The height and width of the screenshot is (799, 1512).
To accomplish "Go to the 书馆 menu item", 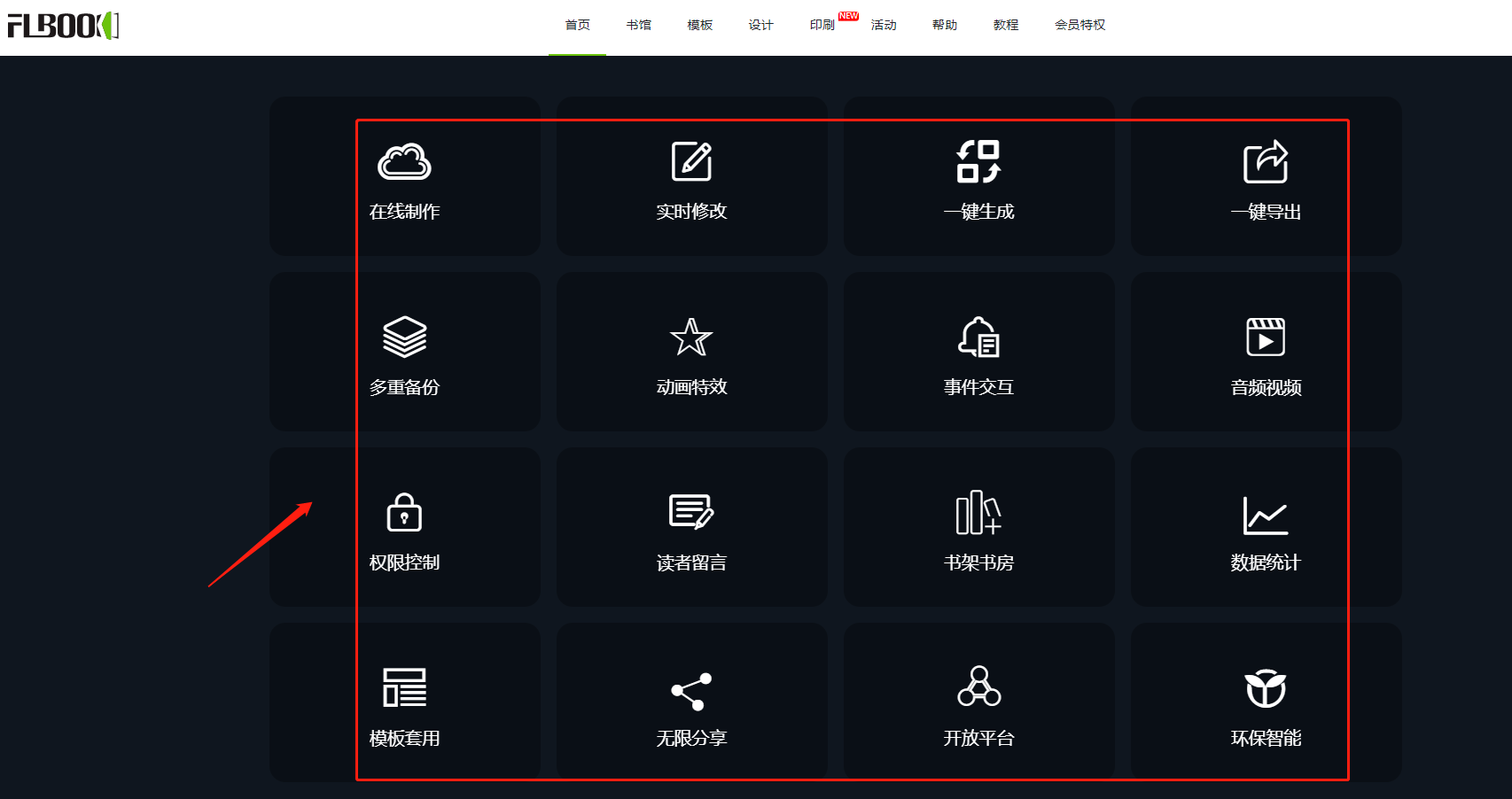I will pyautogui.click(x=639, y=25).
